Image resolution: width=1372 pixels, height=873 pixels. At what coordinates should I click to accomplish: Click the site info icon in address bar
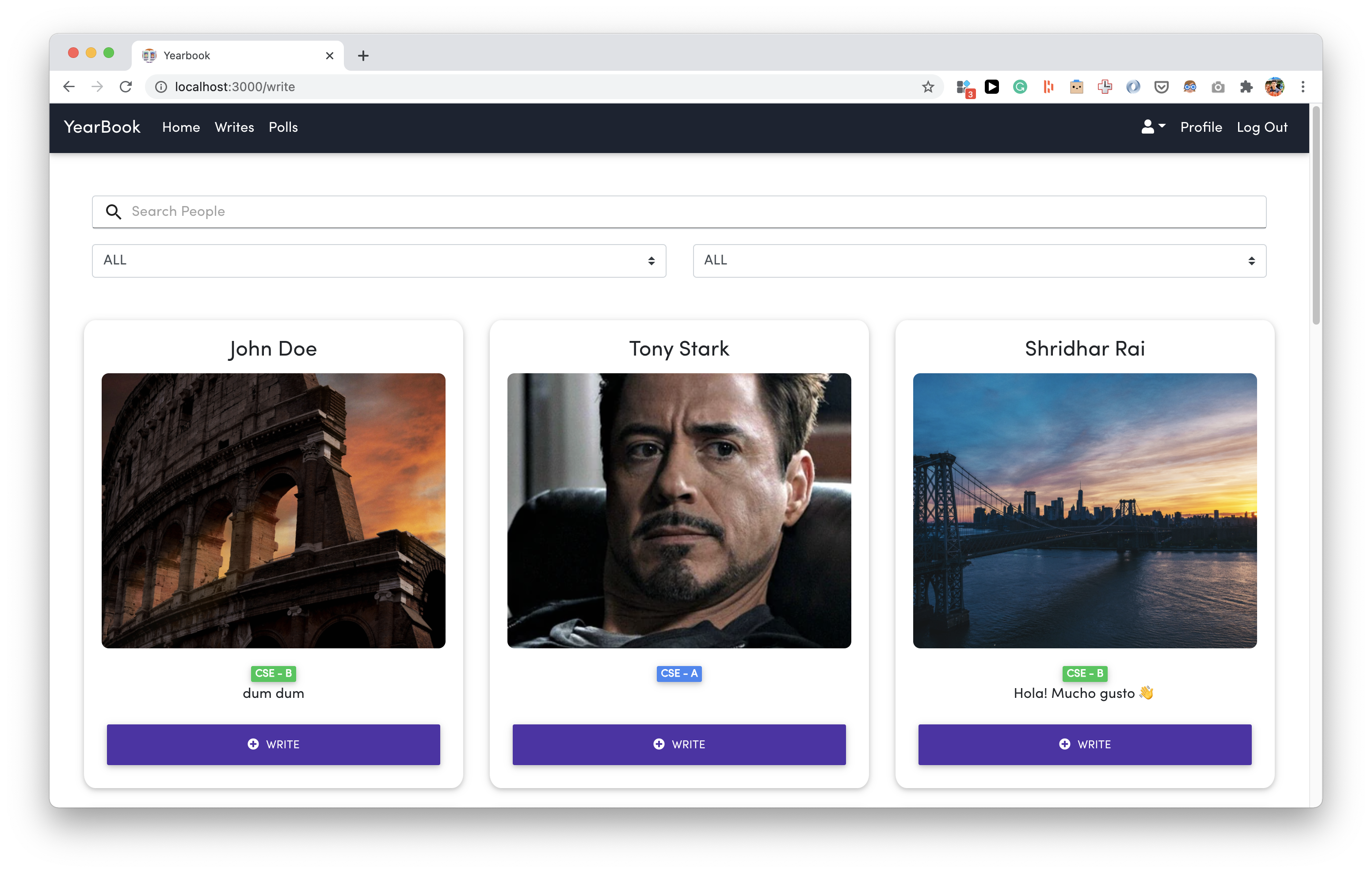161,87
